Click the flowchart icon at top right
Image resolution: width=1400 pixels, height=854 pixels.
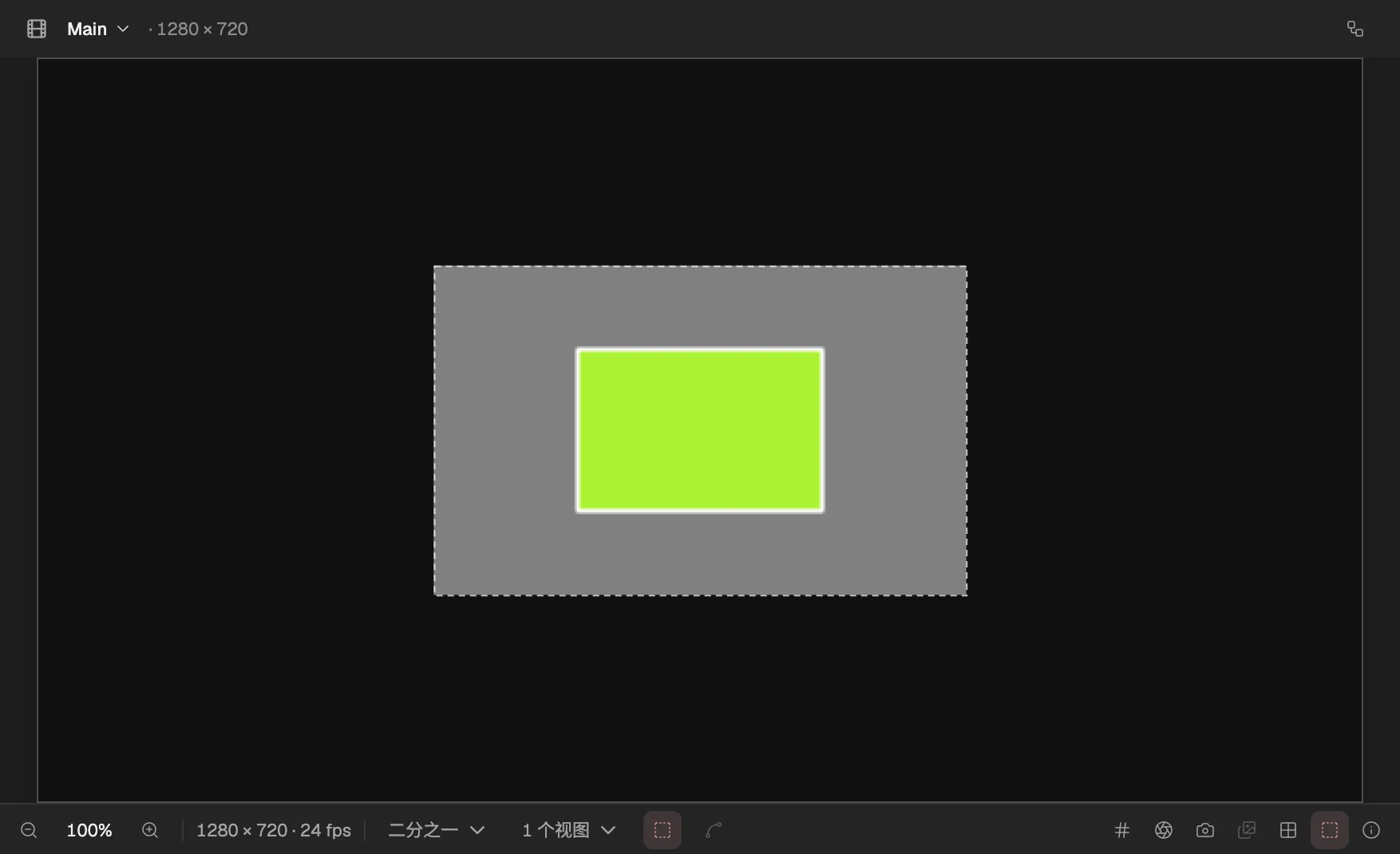point(1355,29)
